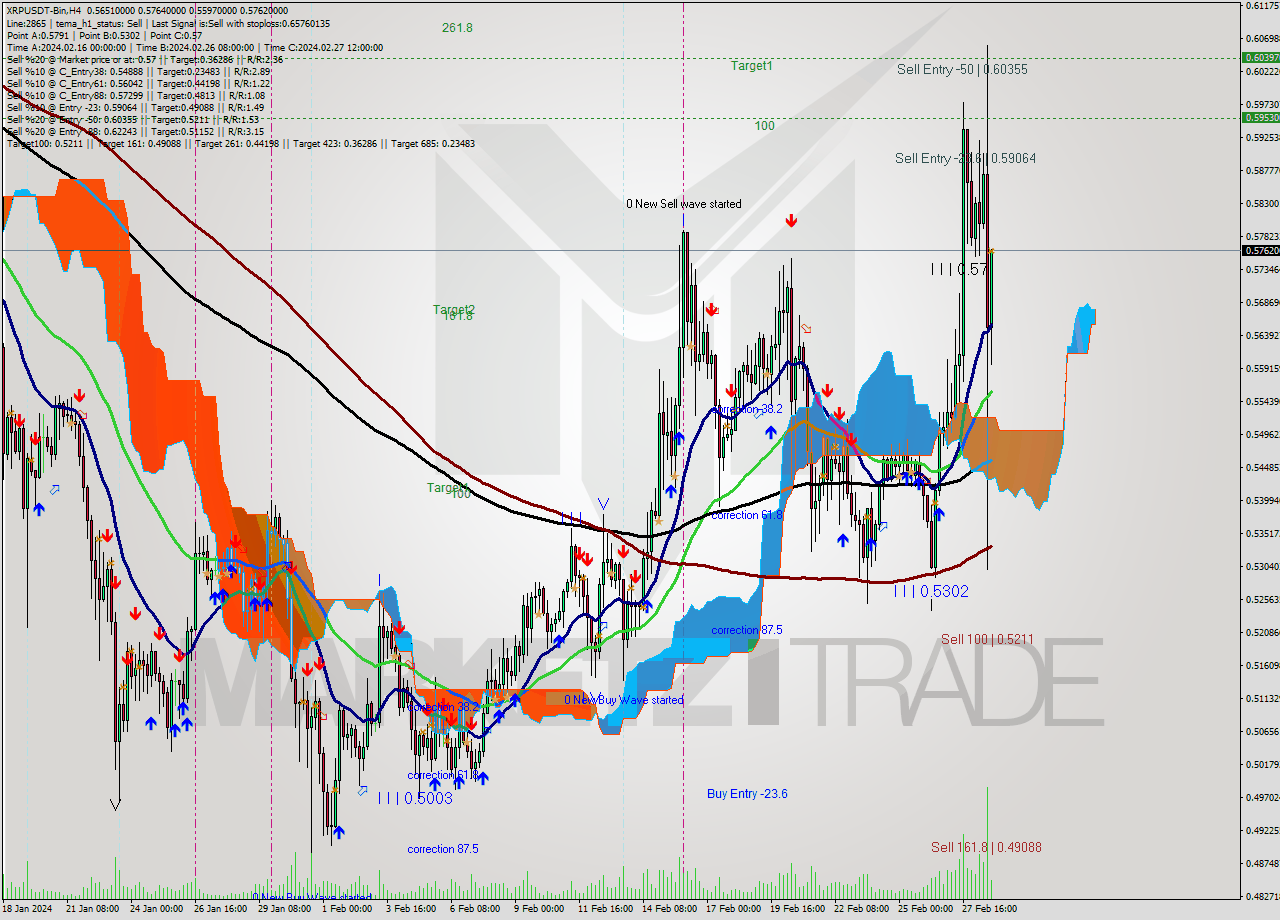
Task: Click the 0.58300 price on the axis
Action: coord(1261,204)
